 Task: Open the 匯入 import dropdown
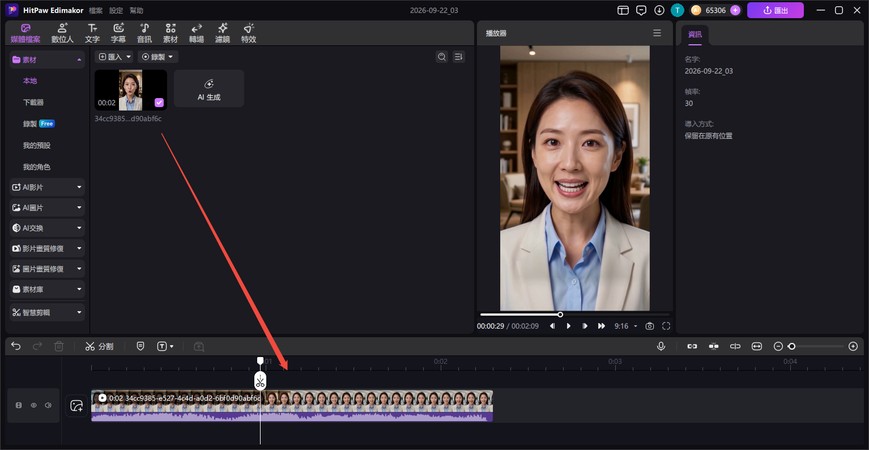(115, 57)
